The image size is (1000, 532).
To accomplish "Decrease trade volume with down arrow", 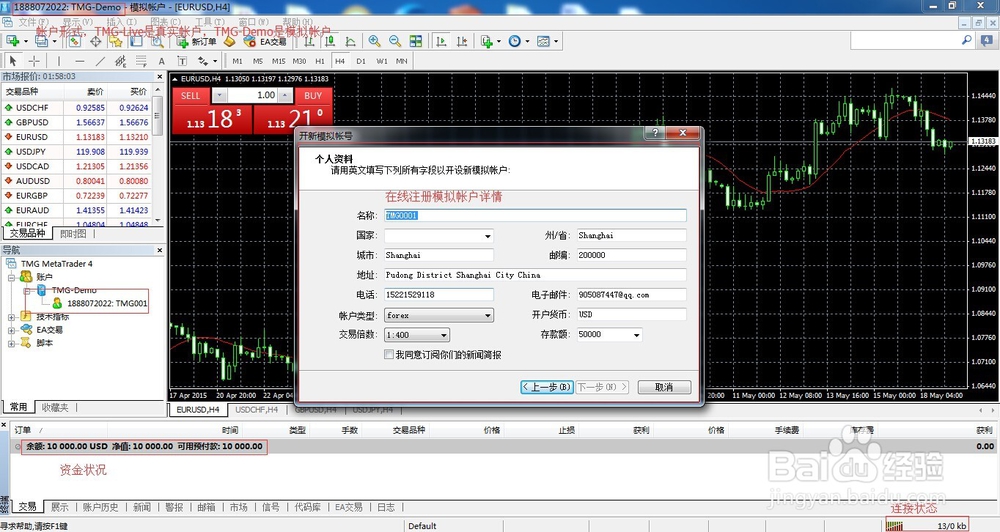I will (x=219, y=95).
